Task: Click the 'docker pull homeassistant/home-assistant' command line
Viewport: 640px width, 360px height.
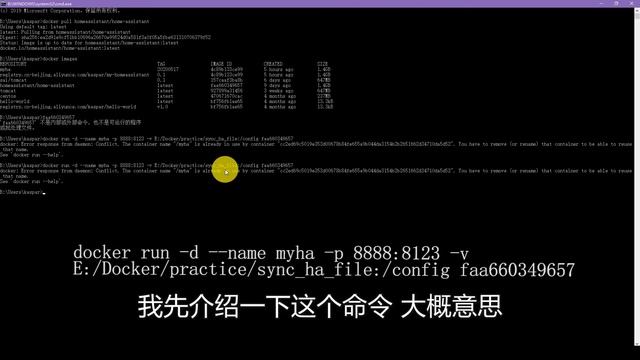Action: tap(75, 21)
